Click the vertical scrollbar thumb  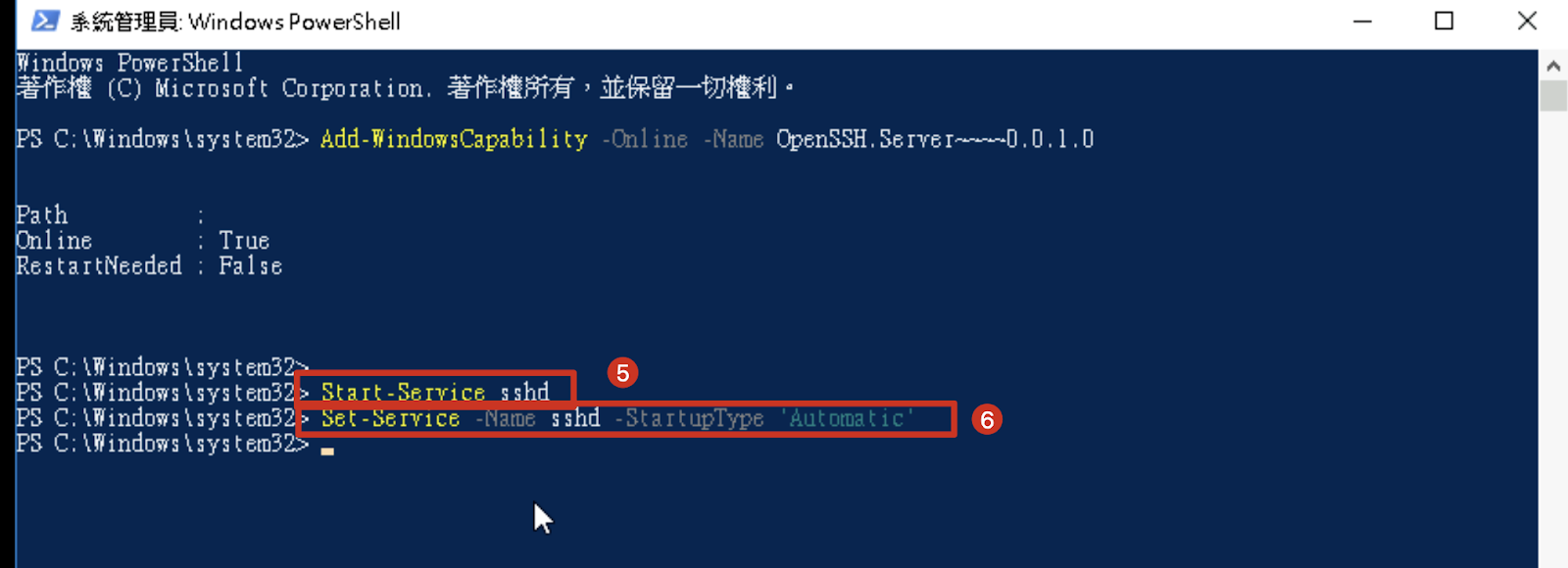point(1553,96)
